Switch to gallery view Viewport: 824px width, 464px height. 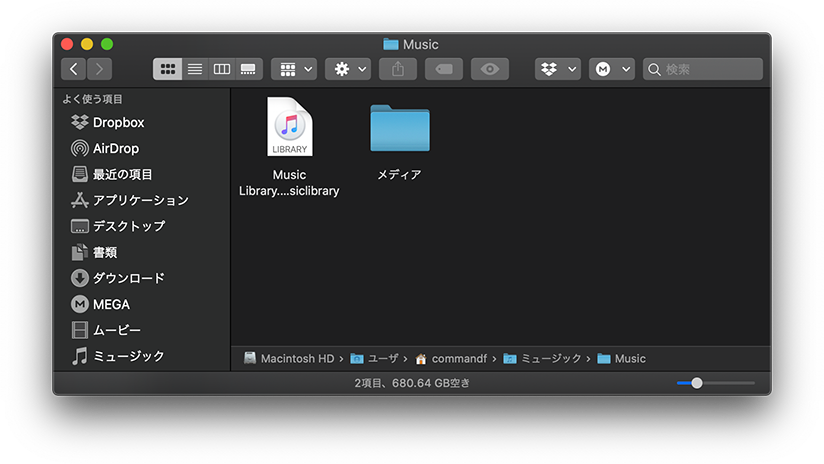(x=248, y=69)
